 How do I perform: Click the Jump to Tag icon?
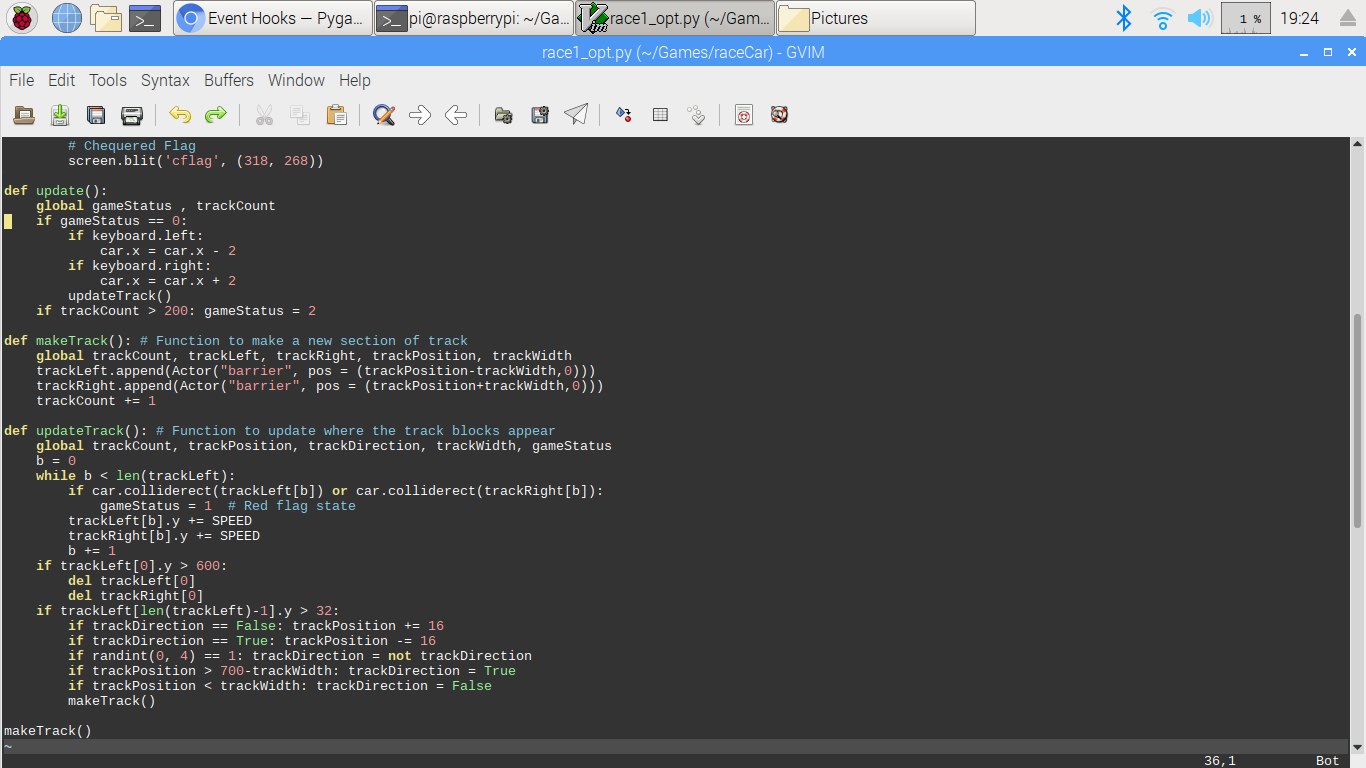coord(696,115)
